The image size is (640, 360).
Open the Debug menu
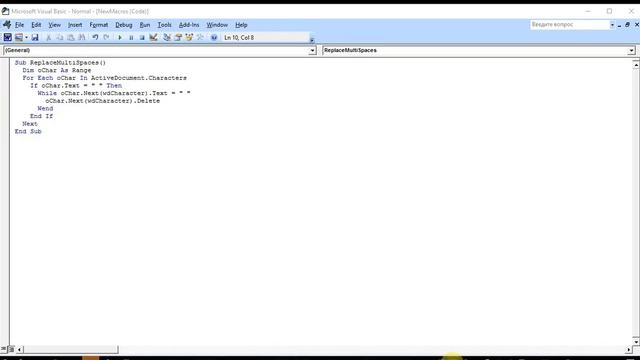(124, 25)
